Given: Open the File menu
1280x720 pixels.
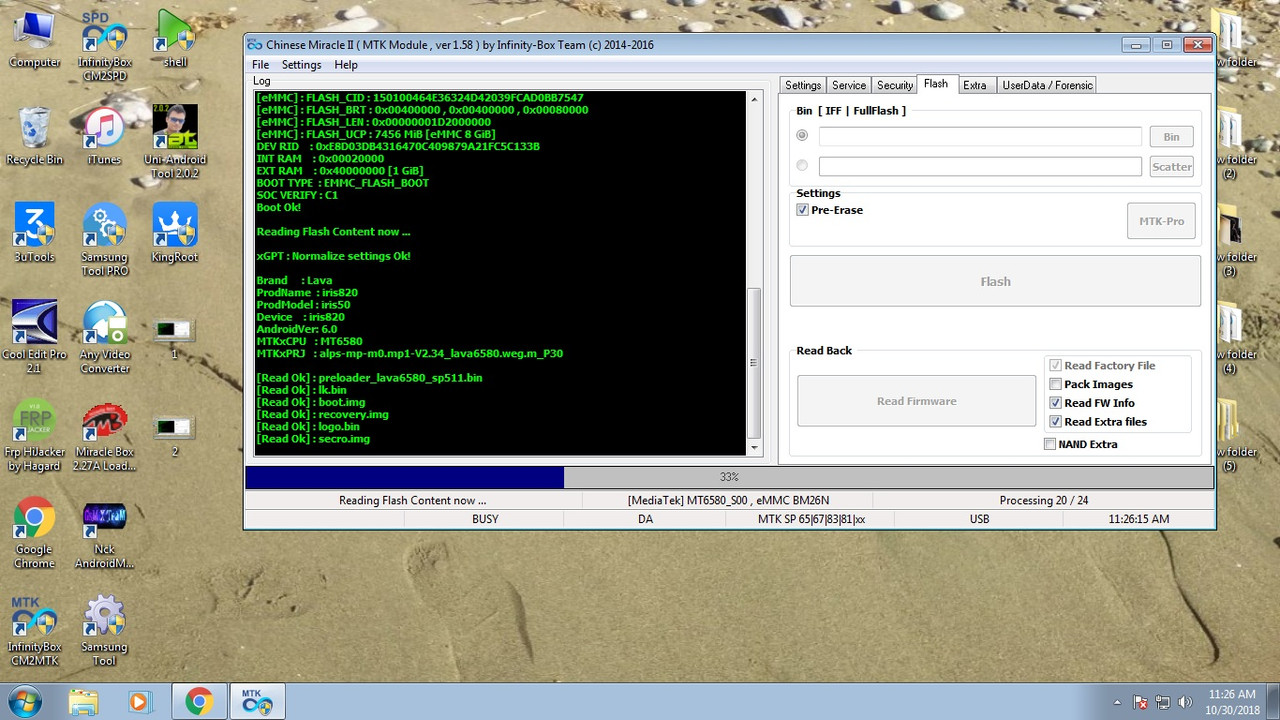Looking at the screenshot, I should coord(260,65).
